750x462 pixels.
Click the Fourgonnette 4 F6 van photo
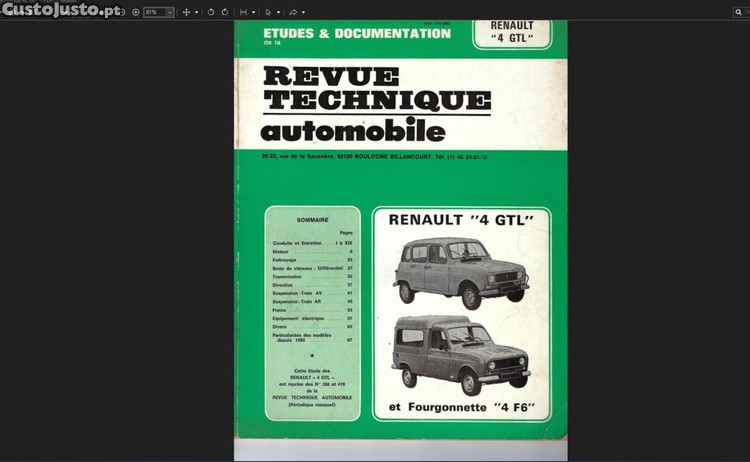tap(462, 354)
